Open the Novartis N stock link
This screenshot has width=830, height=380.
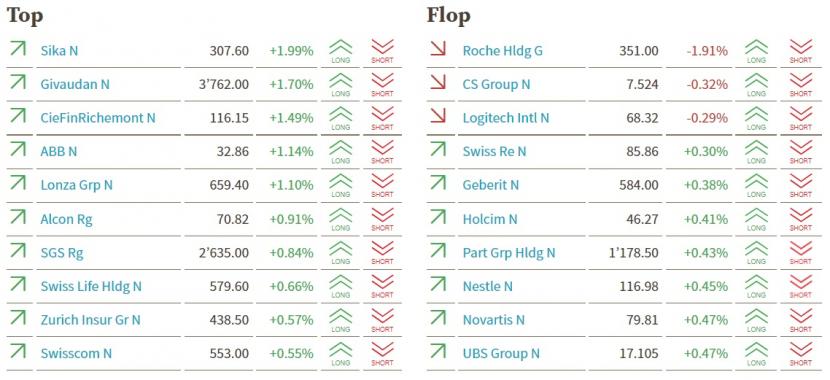493,320
